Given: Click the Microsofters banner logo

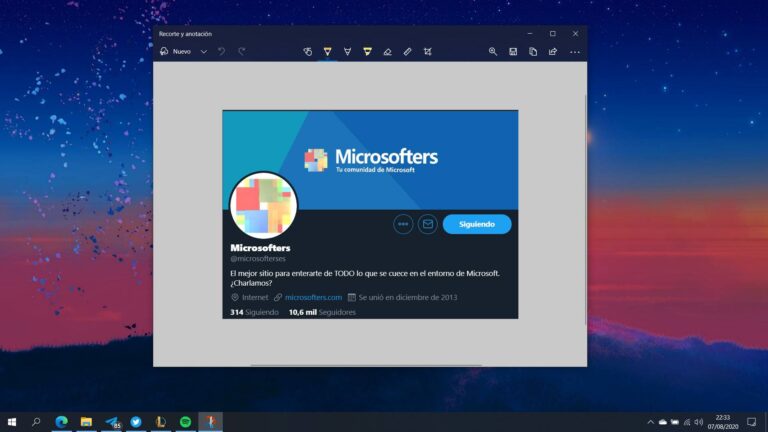Looking at the screenshot, I should coord(371,160).
